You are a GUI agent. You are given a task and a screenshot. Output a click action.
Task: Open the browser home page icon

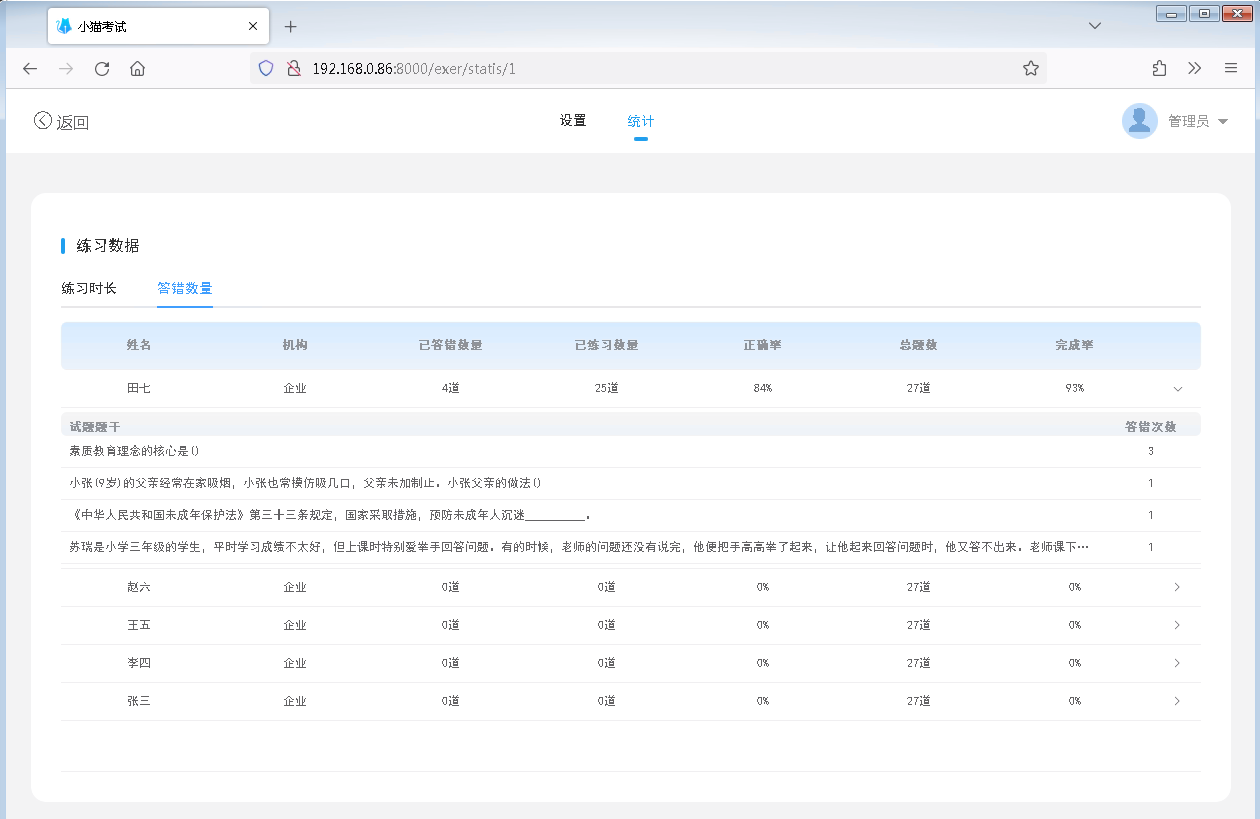click(x=138, y=69)
